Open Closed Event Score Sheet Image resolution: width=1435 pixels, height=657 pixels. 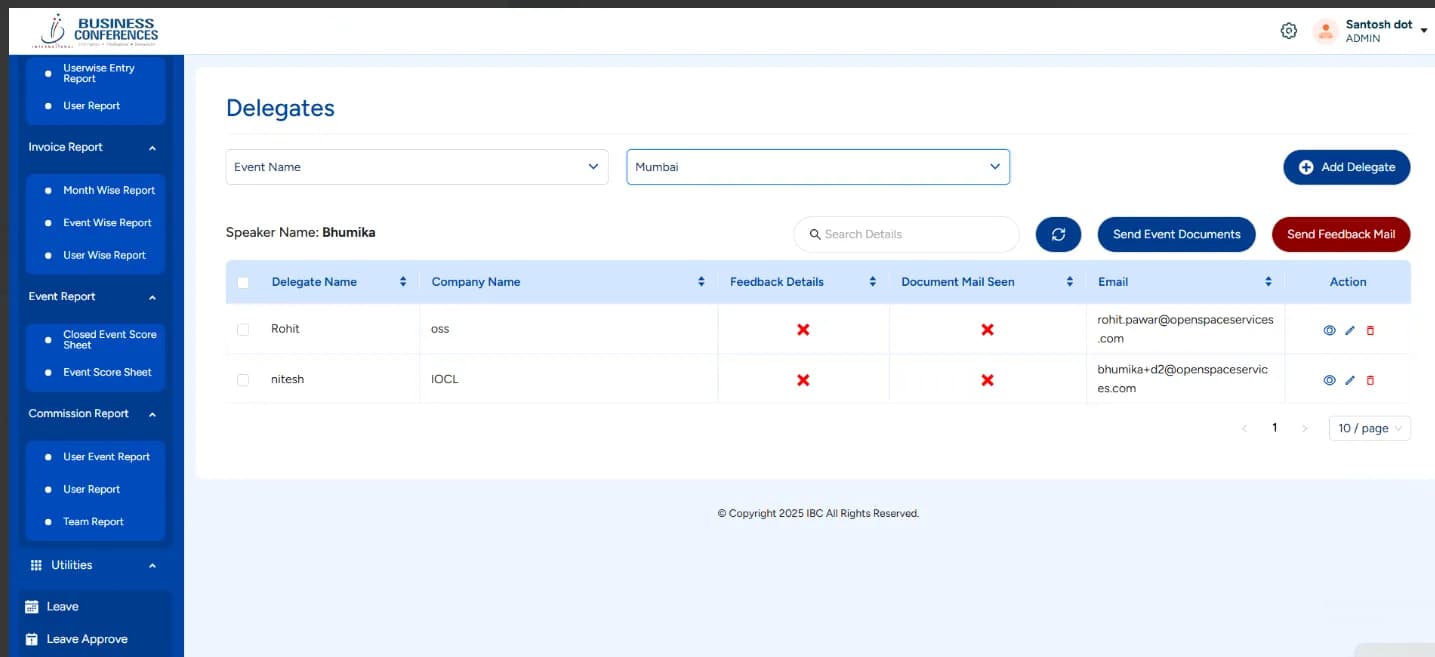[109, 339]
